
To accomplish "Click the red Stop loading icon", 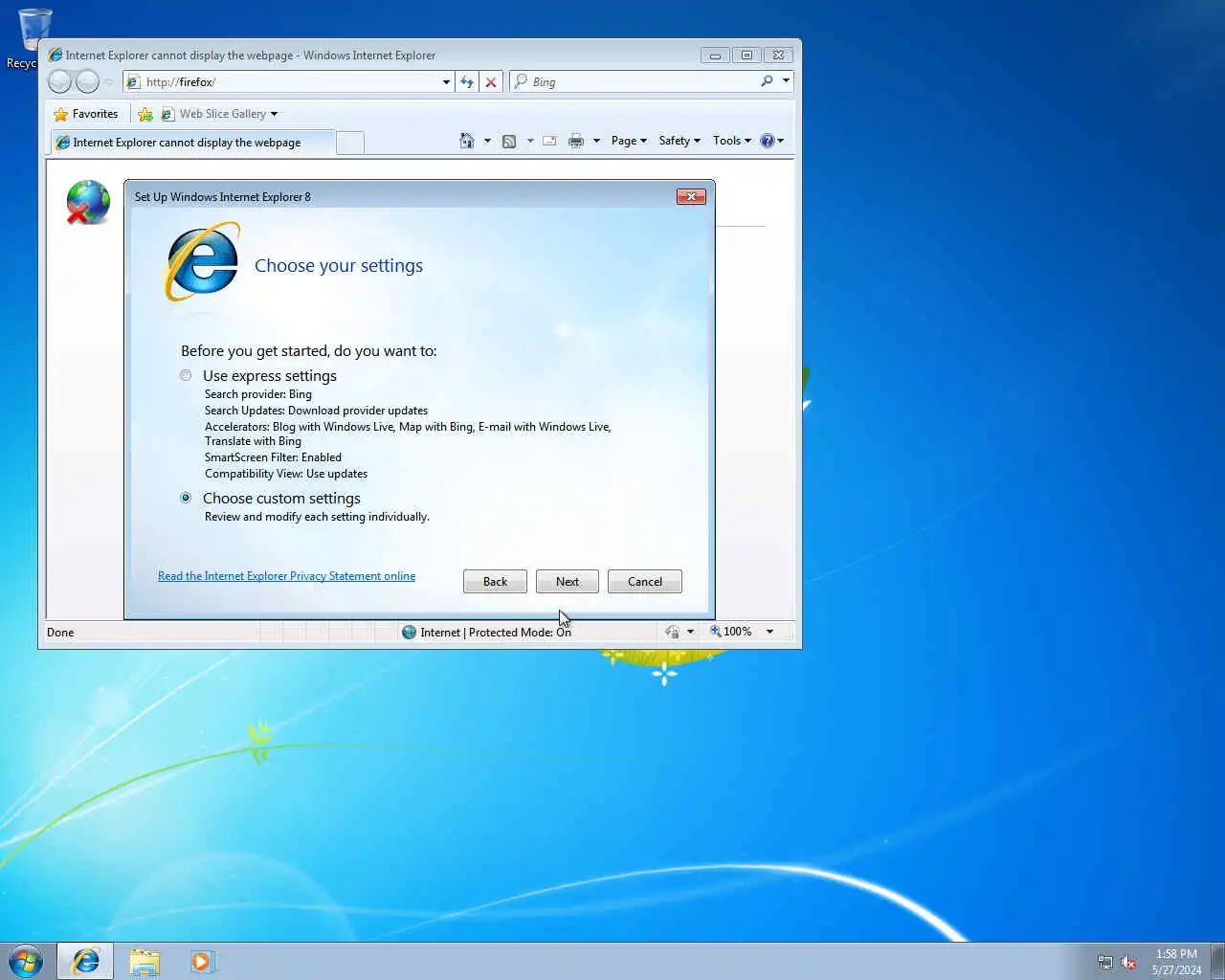I will tap(491, 82).
